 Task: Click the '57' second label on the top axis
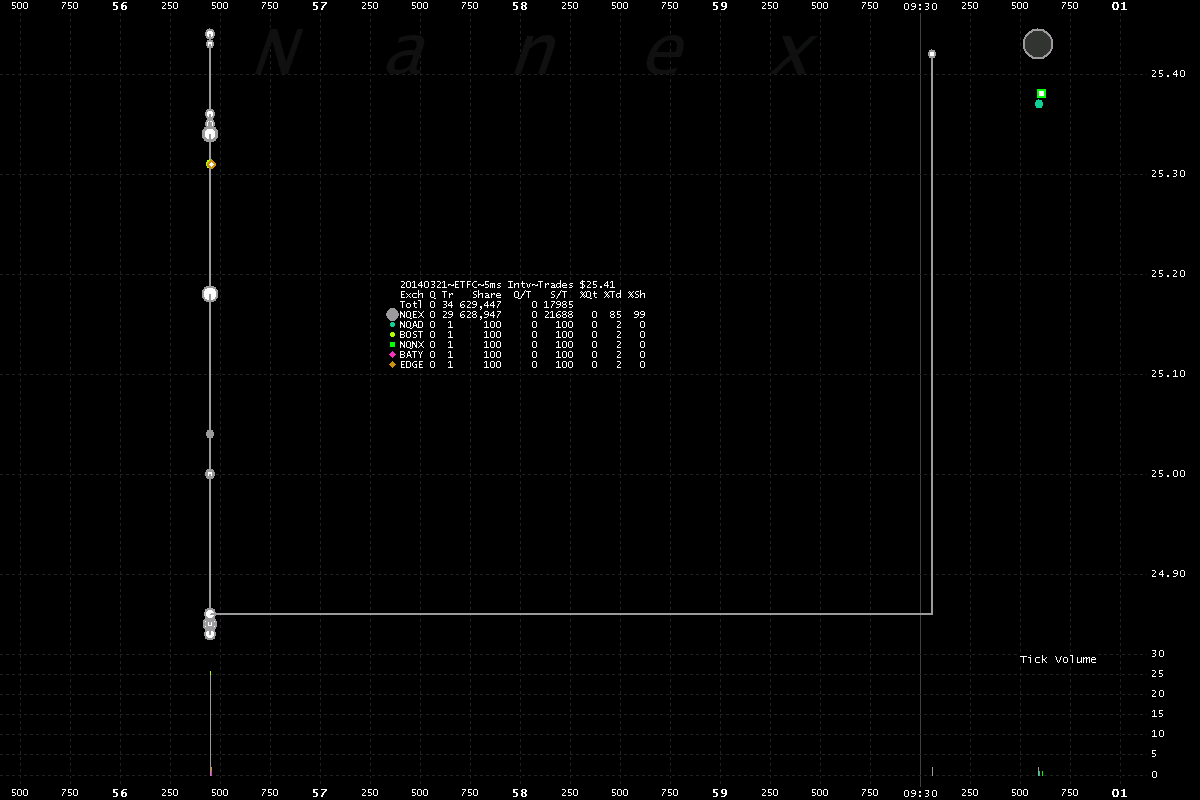coord(320,6)
